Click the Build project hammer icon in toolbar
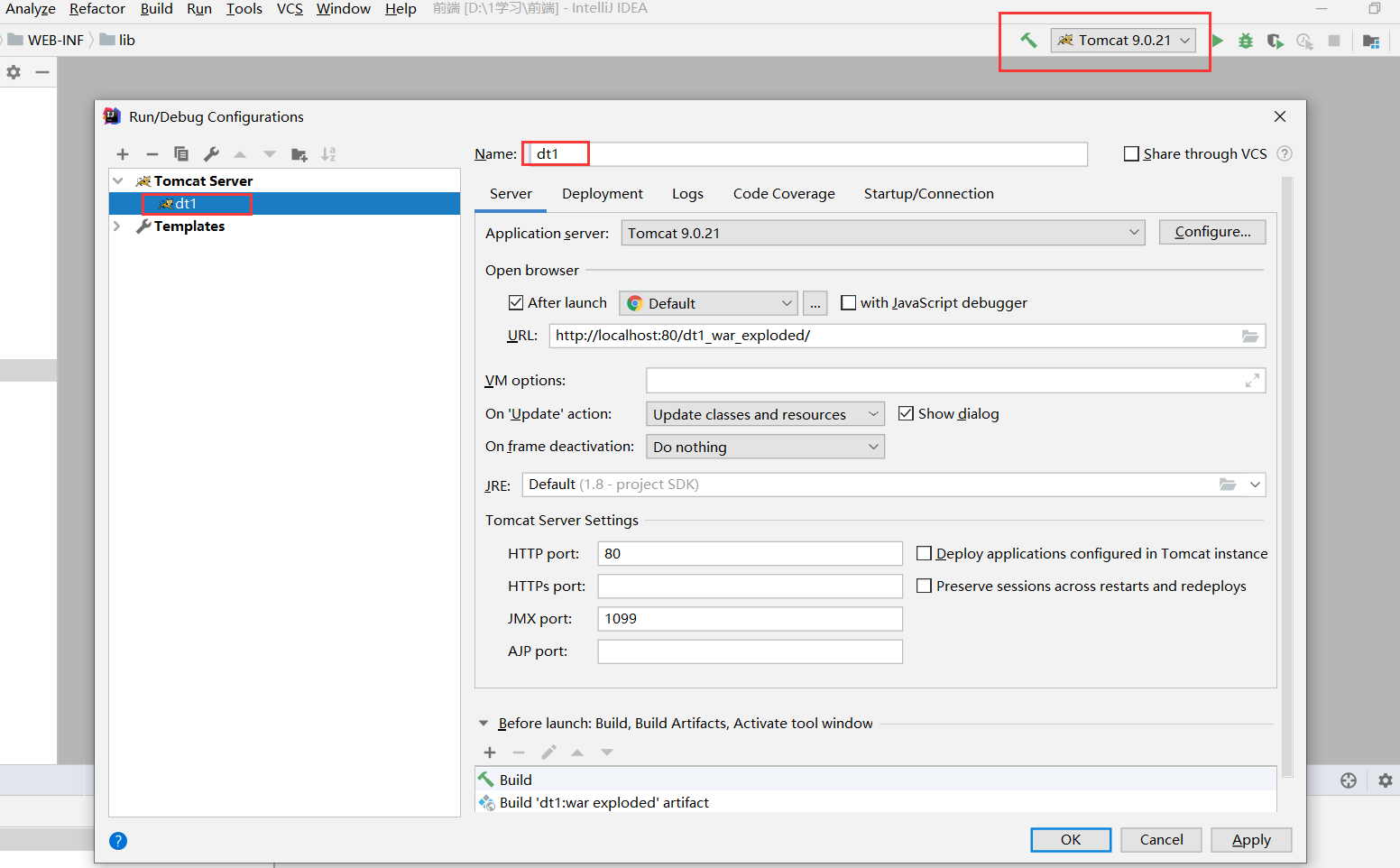Image resolution: width=1400 pixels, height=868 pixels. (1028, 40)
